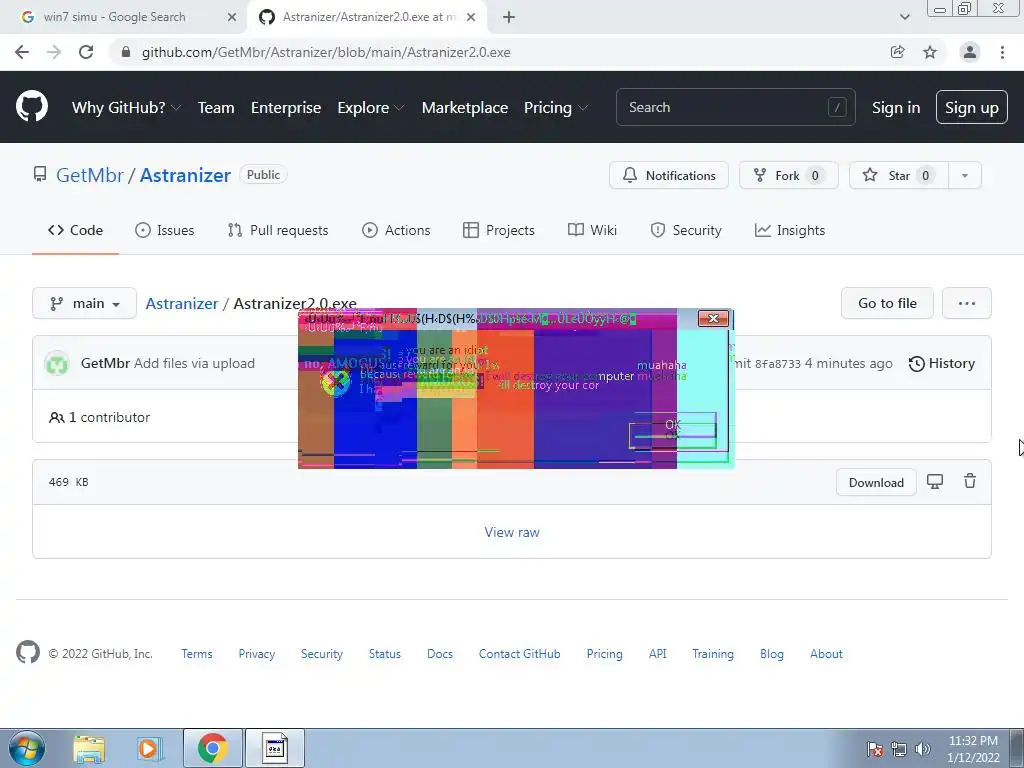The image size is (1024, 768).
Task: Open the Terms footer link
Action: [x=197, y=654]
